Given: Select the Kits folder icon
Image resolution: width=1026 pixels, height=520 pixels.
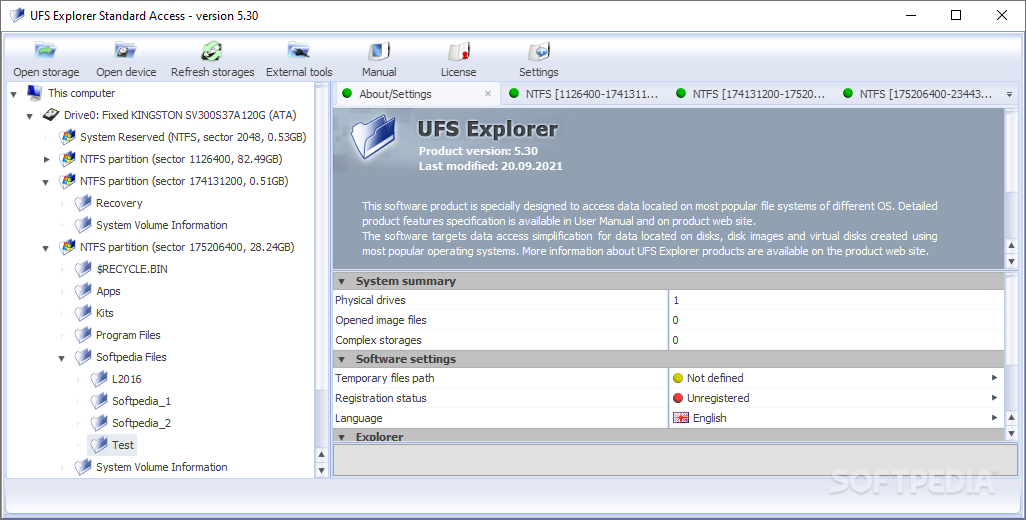Looking at the screenshot, I should 83,313.
